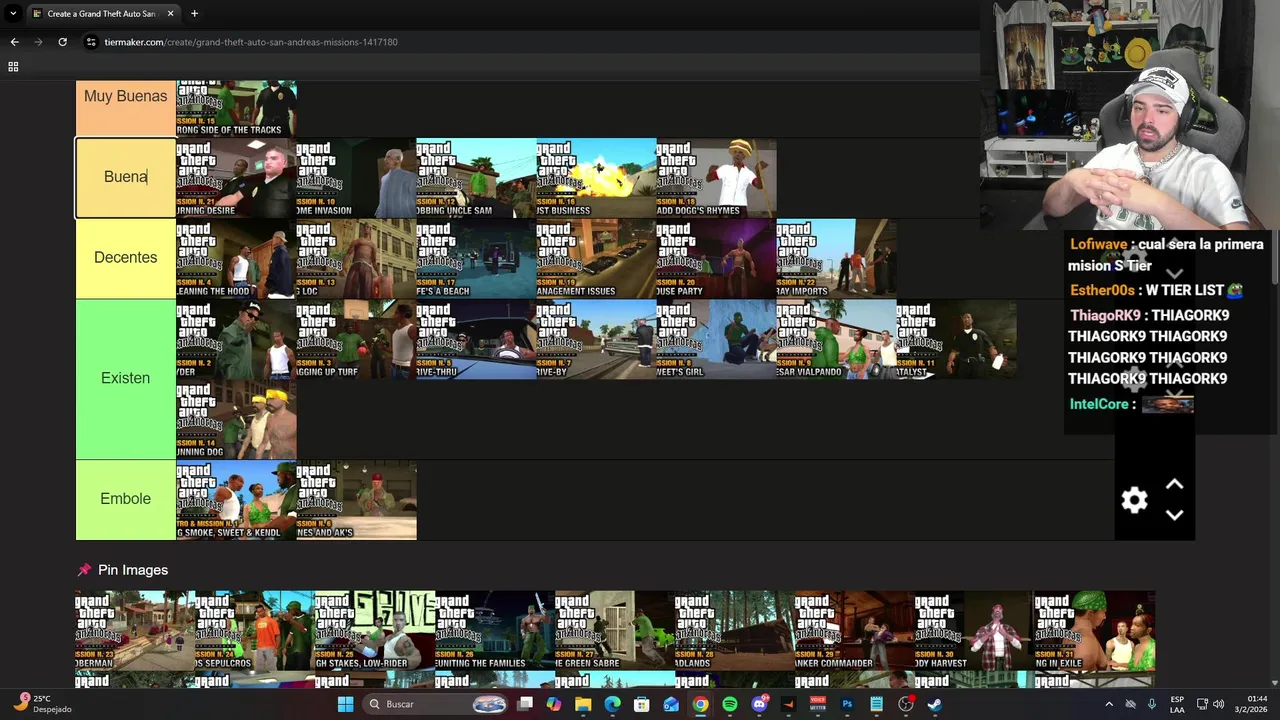Open OBS Studio from the taskbar
Viewport: 1280px width, 720px height.
point(906,704)
